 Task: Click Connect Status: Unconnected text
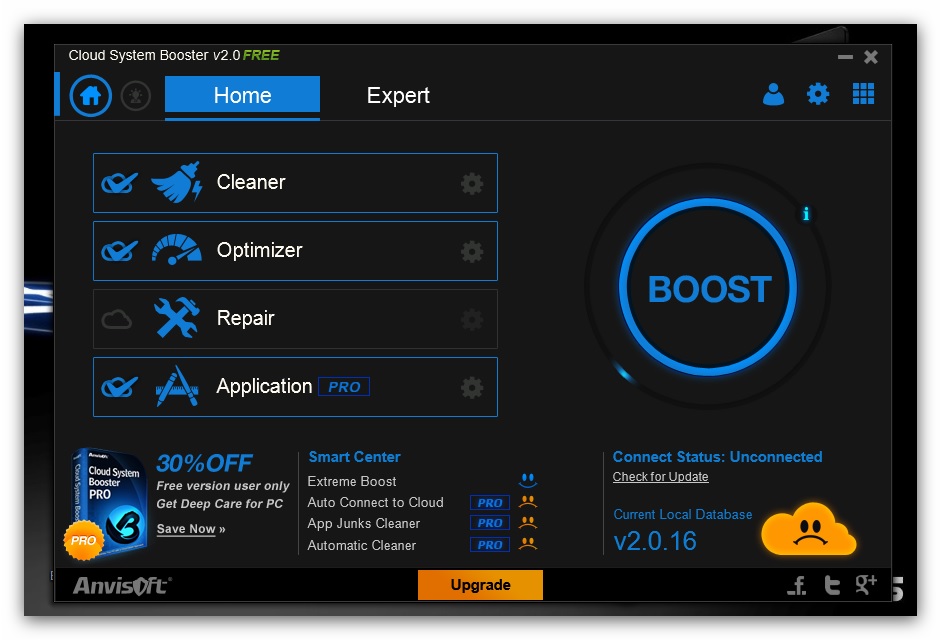pyautogui.click(x=717, y=457)
